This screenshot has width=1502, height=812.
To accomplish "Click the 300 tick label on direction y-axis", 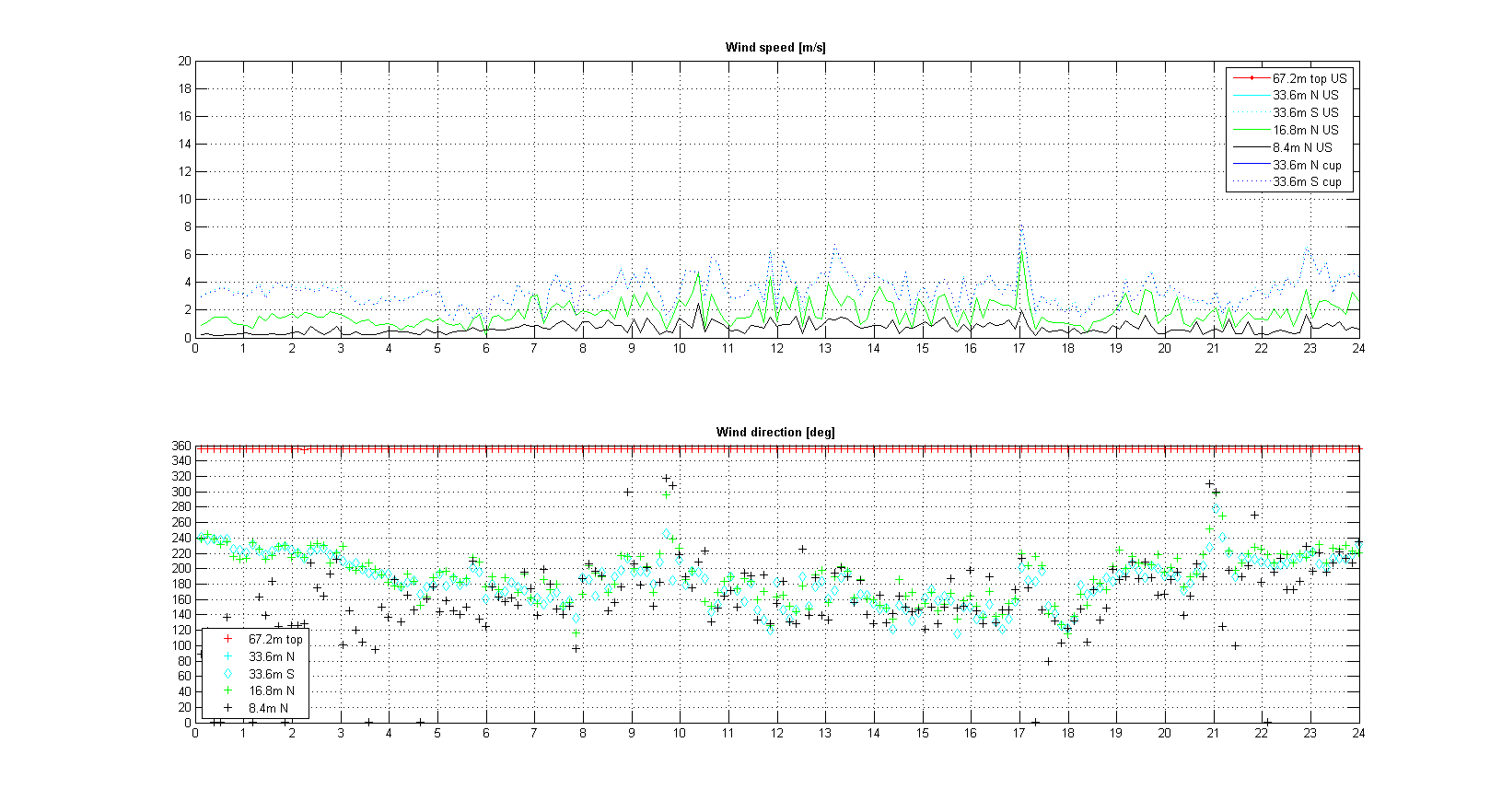I will (x=182, y=493).
